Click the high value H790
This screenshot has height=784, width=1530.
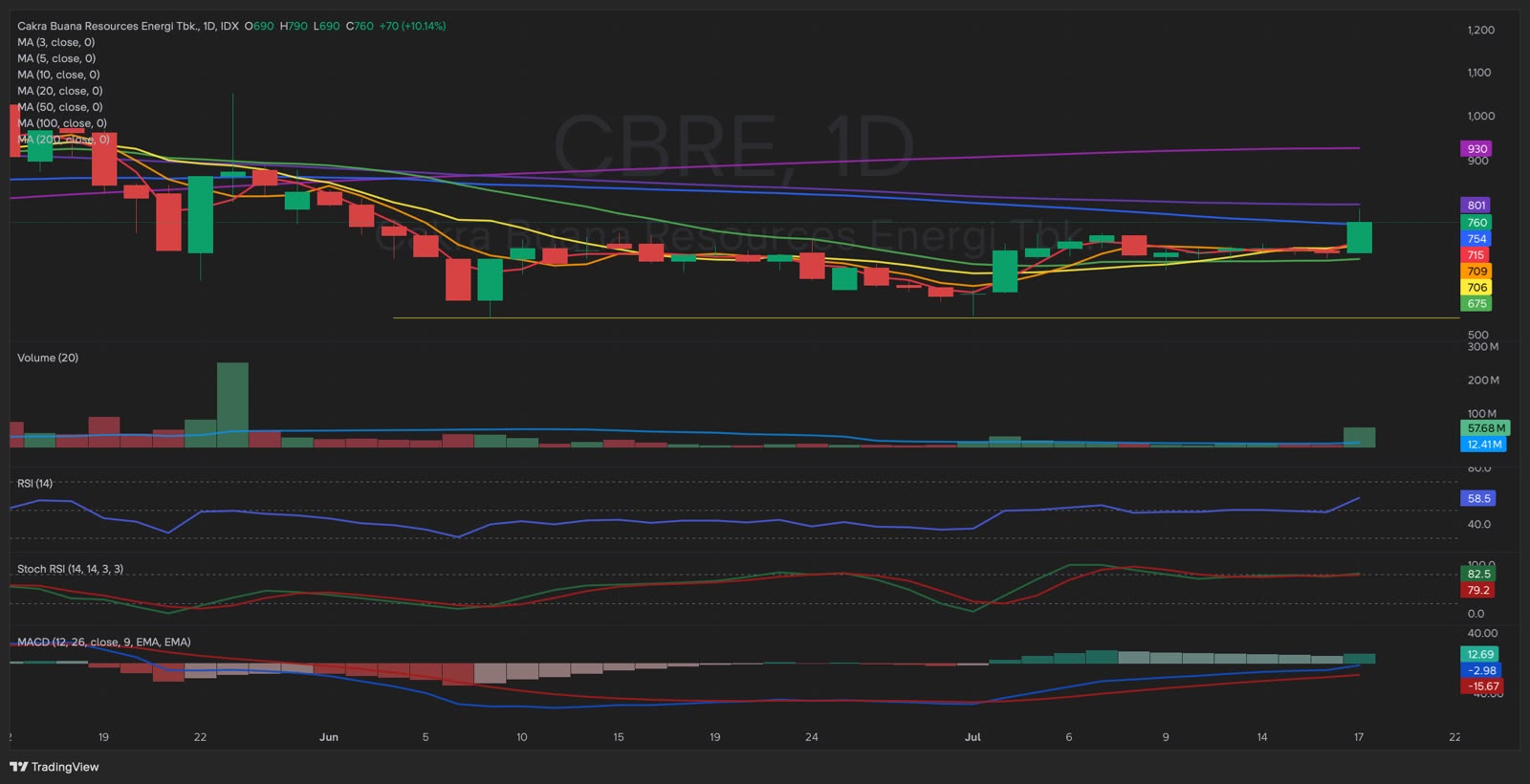[294, 26]
